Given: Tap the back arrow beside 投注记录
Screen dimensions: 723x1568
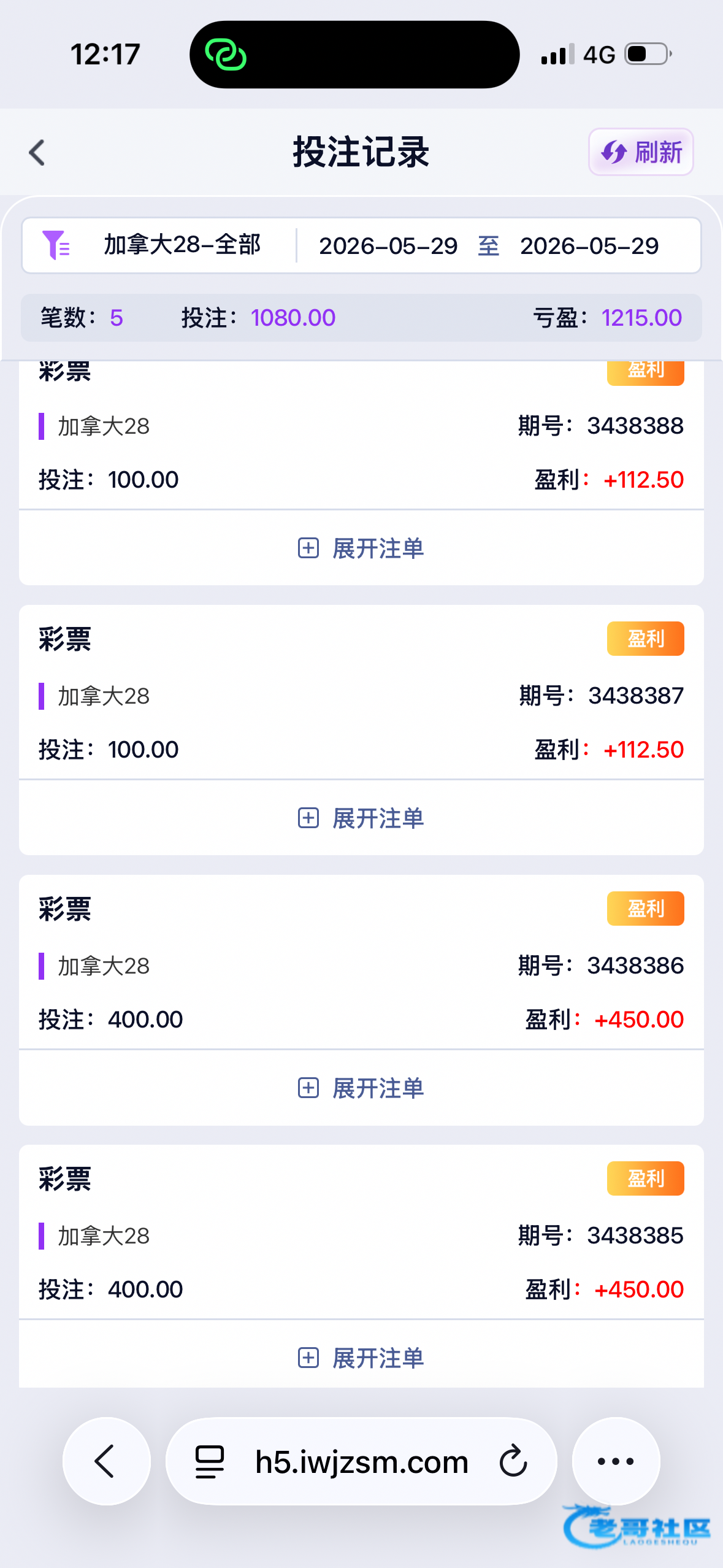Looking at the screenshot, I should tap(37, 153).
